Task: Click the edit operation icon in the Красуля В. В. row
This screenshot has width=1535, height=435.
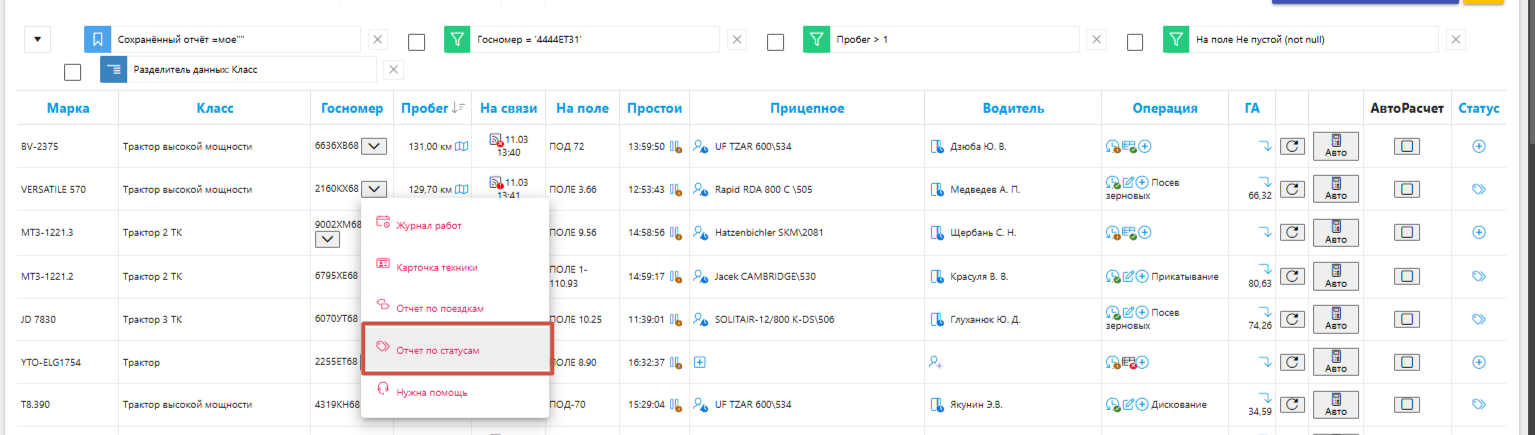Action: click(1128, 277)
